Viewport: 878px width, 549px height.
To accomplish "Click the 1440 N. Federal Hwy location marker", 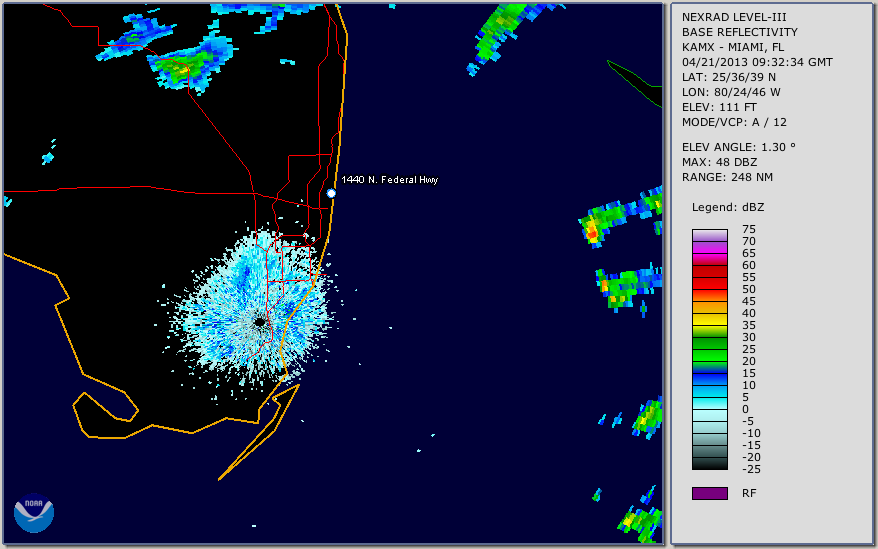I will pos(331,193).
